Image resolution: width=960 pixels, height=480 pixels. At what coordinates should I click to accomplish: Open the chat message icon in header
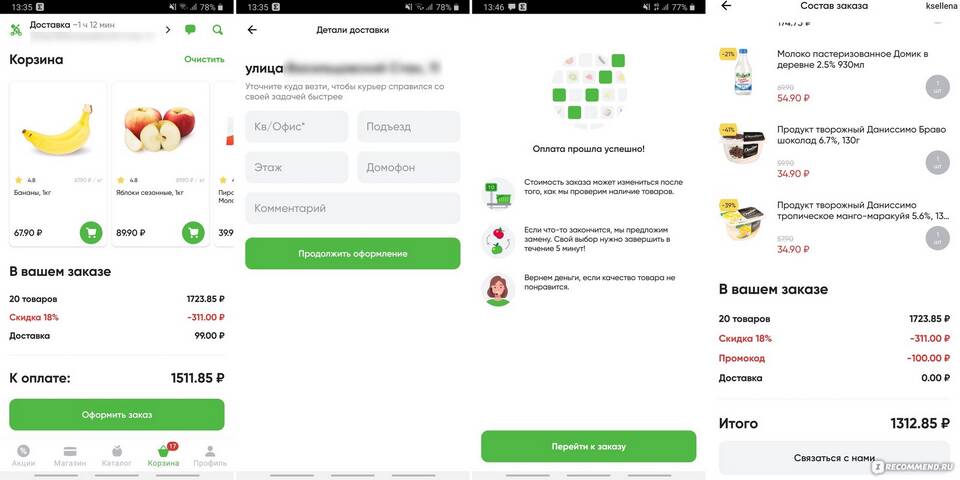[190, 29]
